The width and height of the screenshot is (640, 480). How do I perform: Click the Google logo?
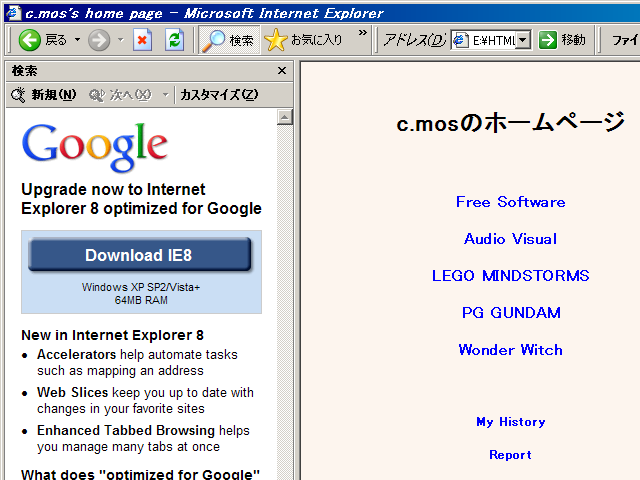pos(95,147)
